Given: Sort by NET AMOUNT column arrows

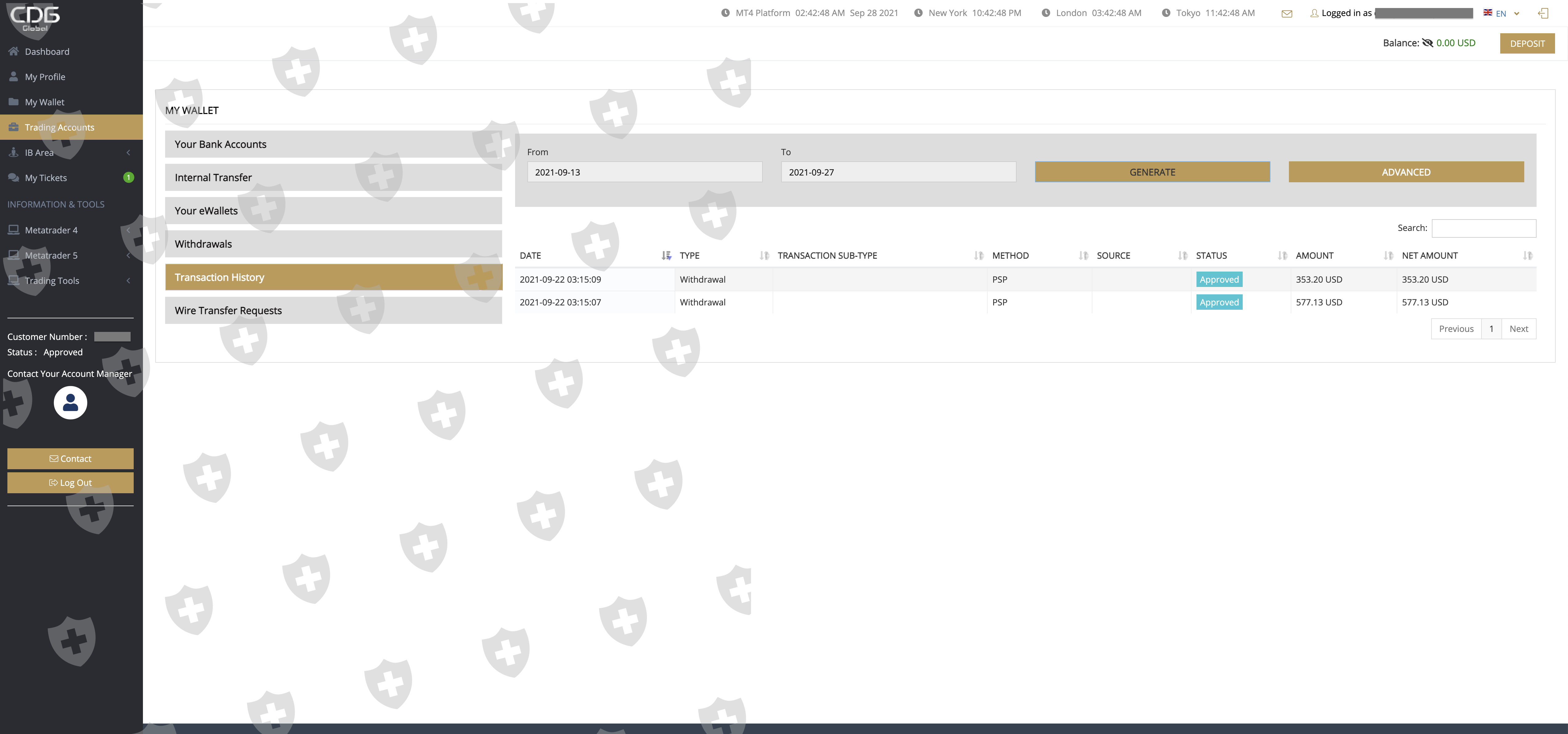Looking at the screenshot, I should 1527,256.
